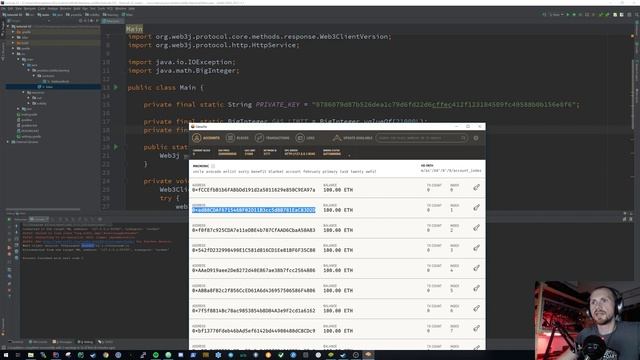Click the HD PATH value in Ganache
The width and height of the screenshot is (640, 360).
click(x=451, y=171)
